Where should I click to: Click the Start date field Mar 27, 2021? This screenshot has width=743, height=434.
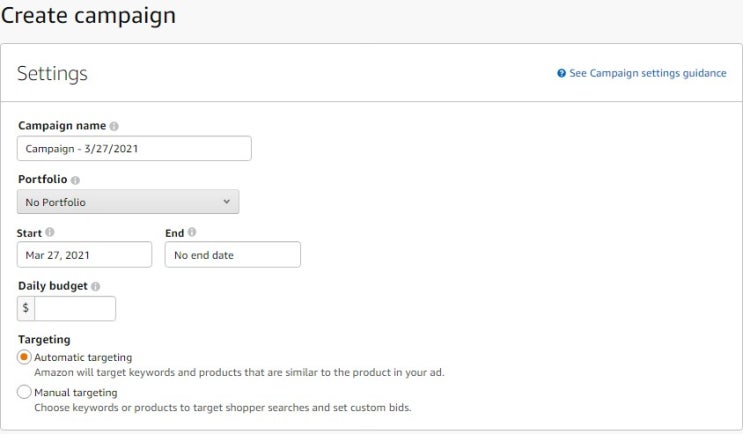[84, 255]
